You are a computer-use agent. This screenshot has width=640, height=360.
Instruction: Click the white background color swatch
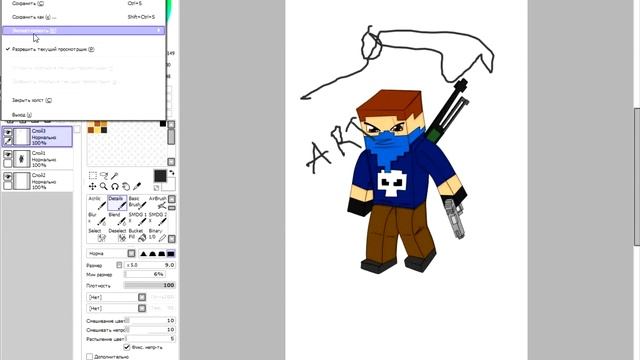pos(170,185)
